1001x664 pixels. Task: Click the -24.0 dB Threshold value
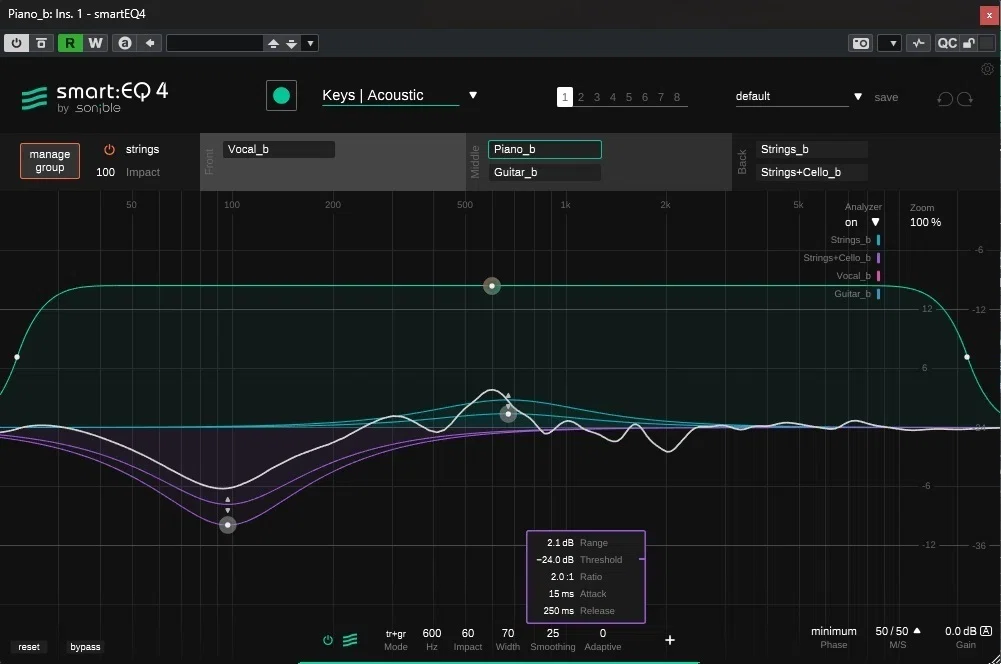point(555,560)
